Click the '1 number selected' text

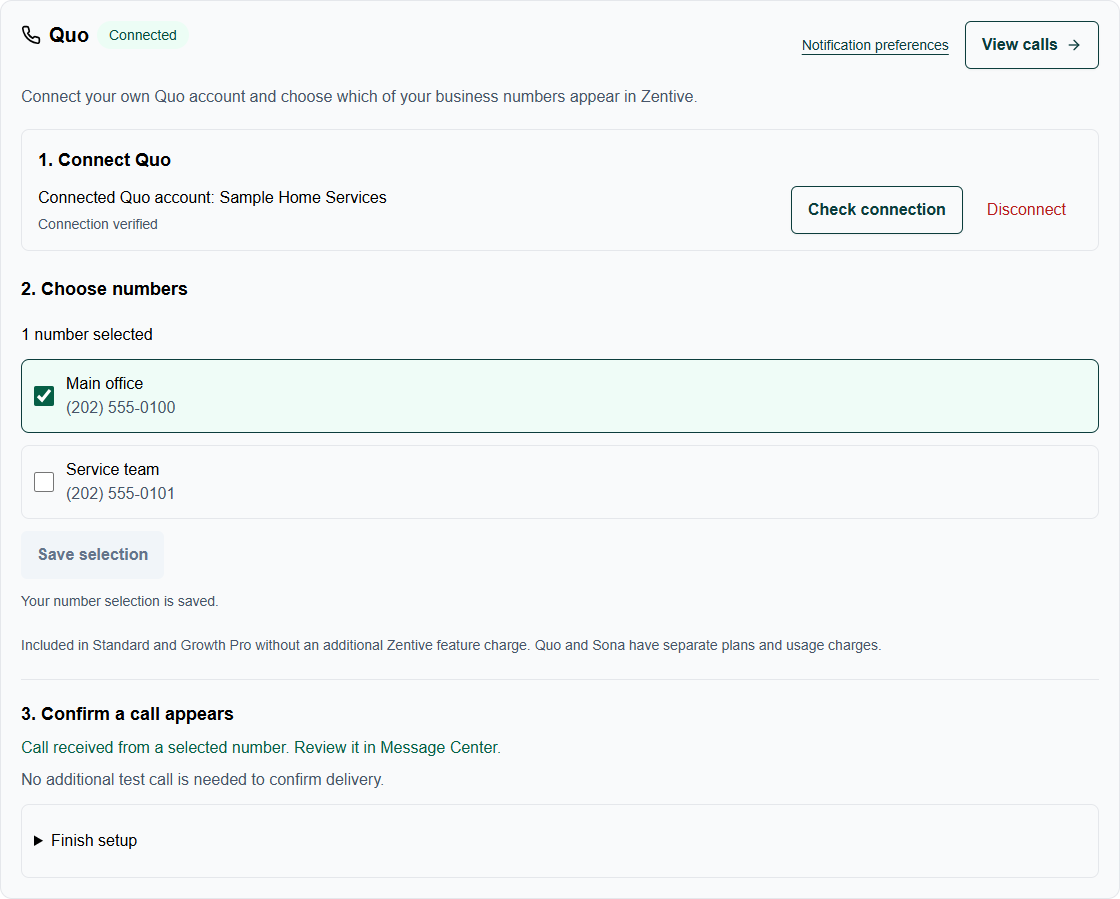tap(87, 334)
